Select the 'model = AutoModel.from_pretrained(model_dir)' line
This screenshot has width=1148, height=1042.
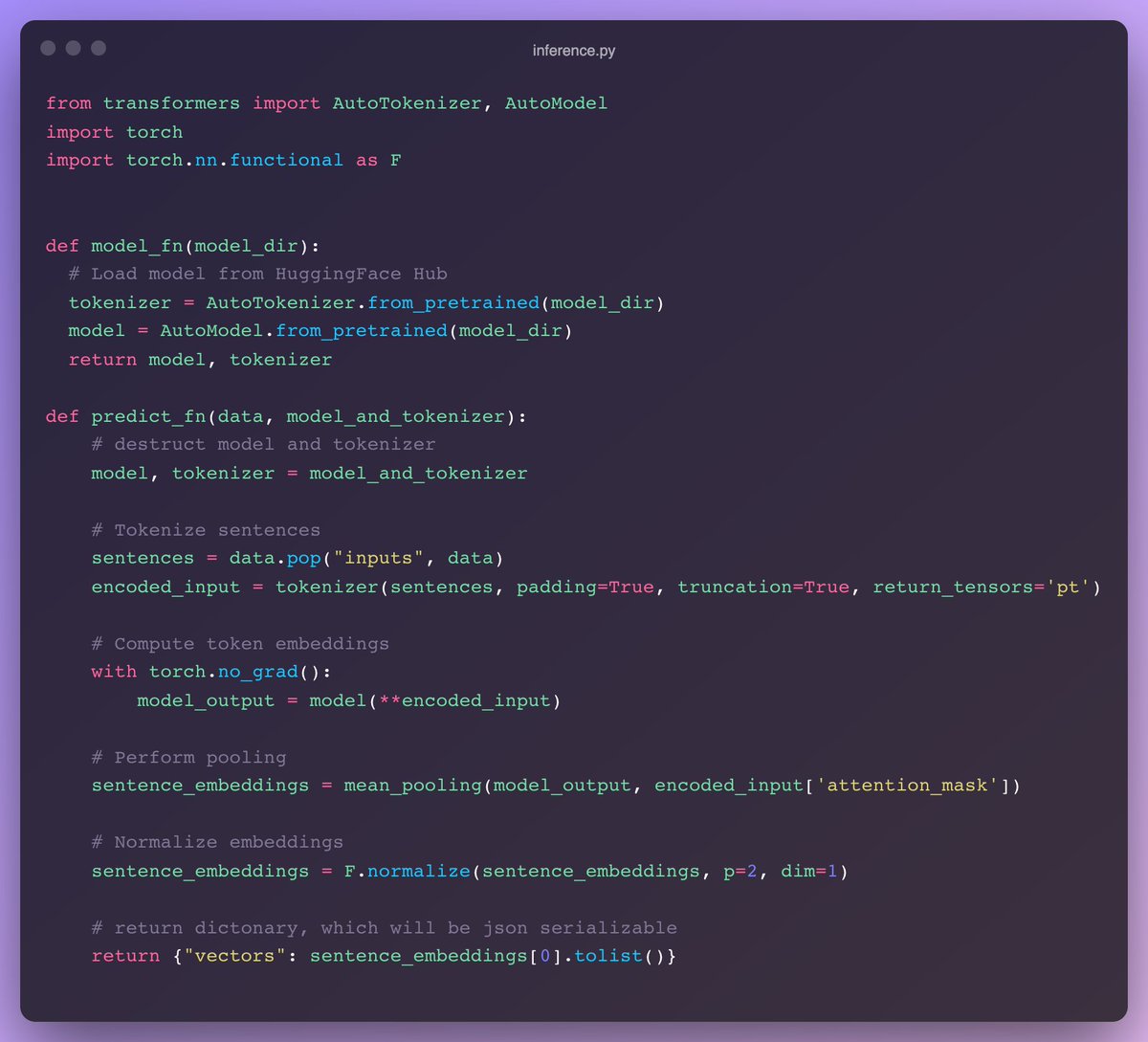320,331
